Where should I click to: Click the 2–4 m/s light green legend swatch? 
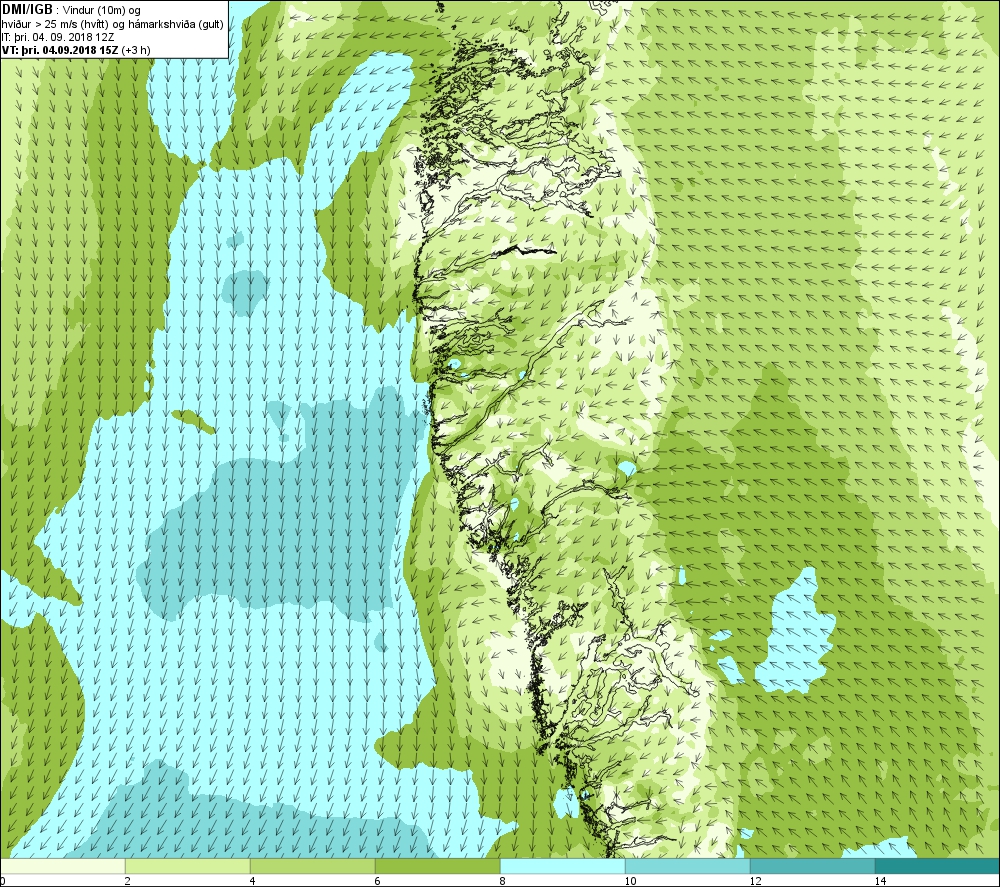pyautogui.click(x=188, y=866)
